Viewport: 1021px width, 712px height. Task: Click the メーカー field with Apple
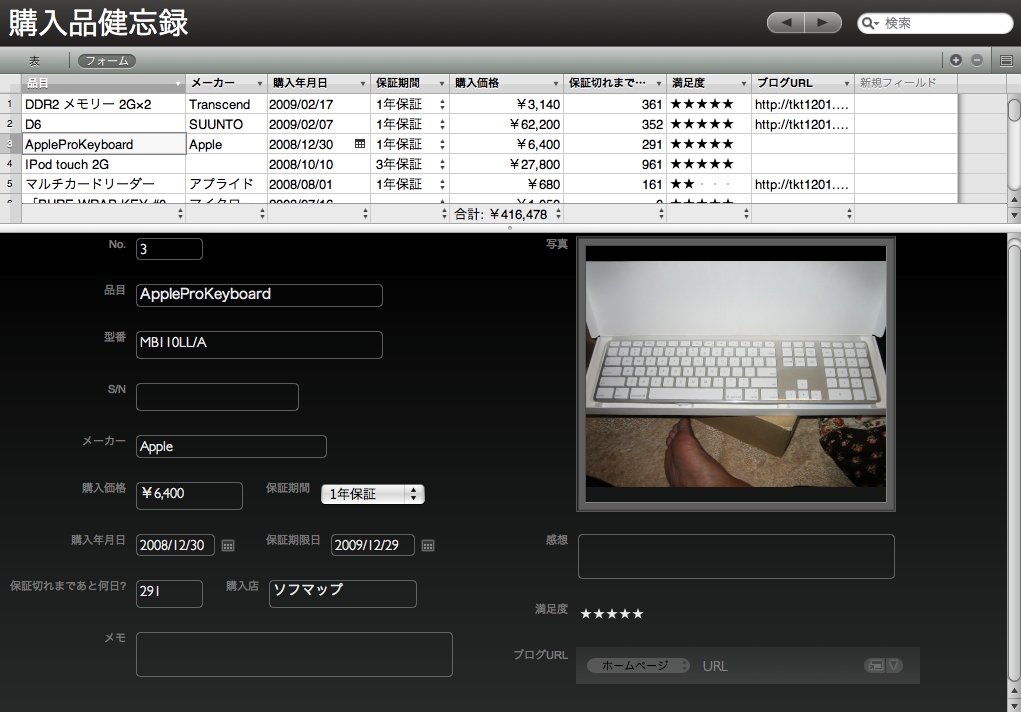[231, 447]
